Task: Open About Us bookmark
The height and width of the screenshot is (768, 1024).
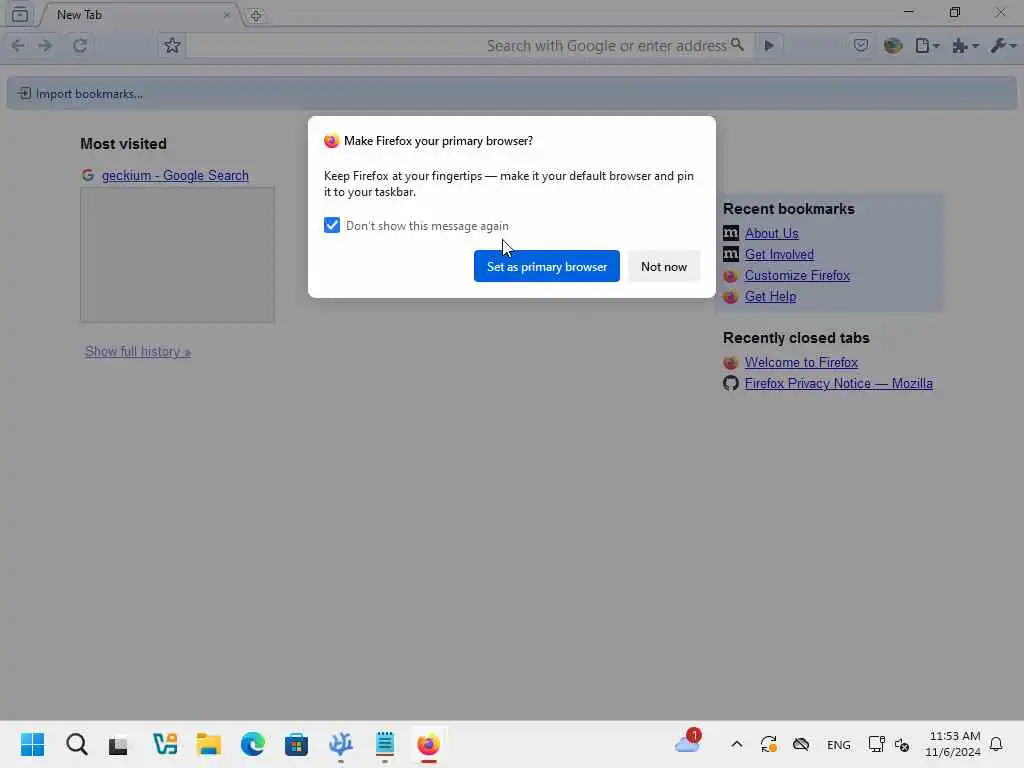Action: click(771, 233)
